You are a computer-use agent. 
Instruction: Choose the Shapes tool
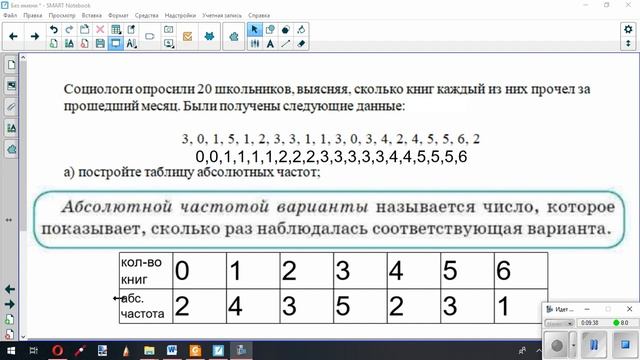(x=270, y=29)
